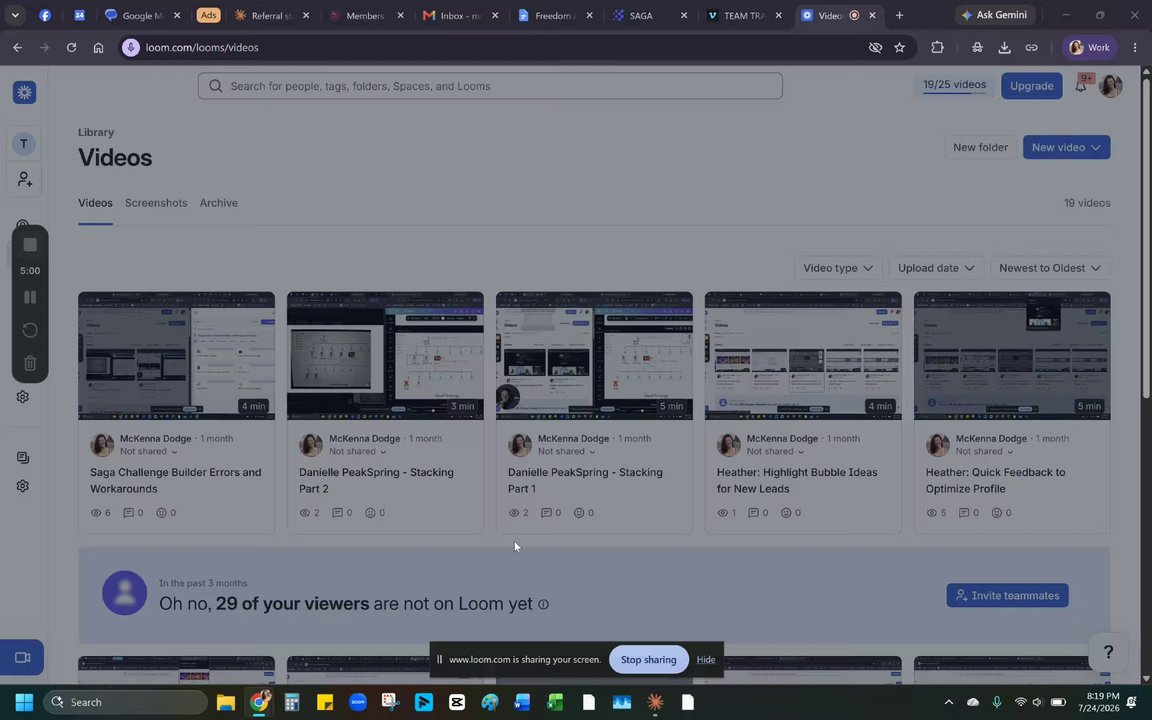The height and width of the screenshot is (720, 1152).
Task: Click Ask Gemini button
Action: coord(995,15)
